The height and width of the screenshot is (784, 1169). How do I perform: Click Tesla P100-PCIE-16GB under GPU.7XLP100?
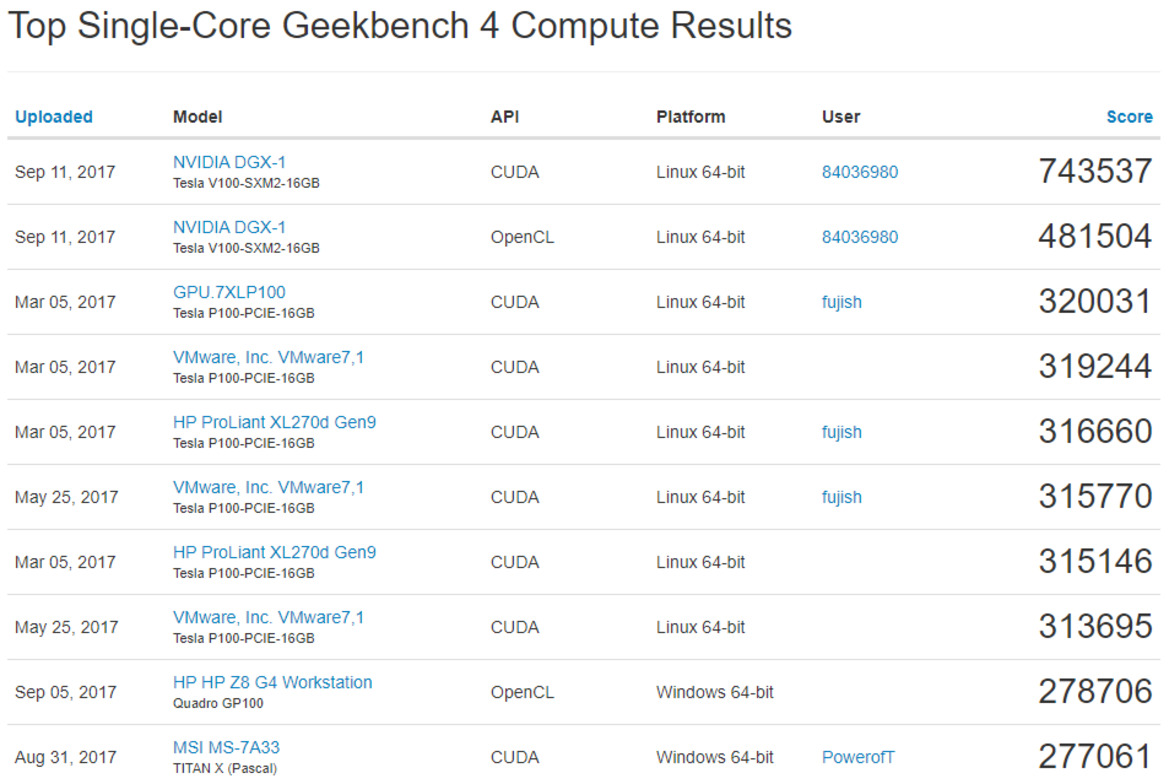click(244, 314)
